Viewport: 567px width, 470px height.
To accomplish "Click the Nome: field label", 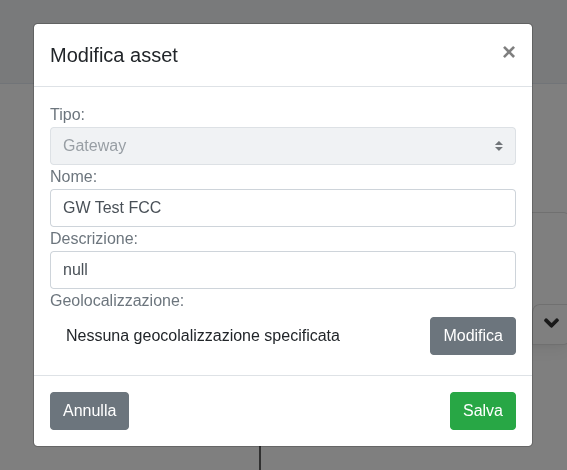I will [73, 176].
